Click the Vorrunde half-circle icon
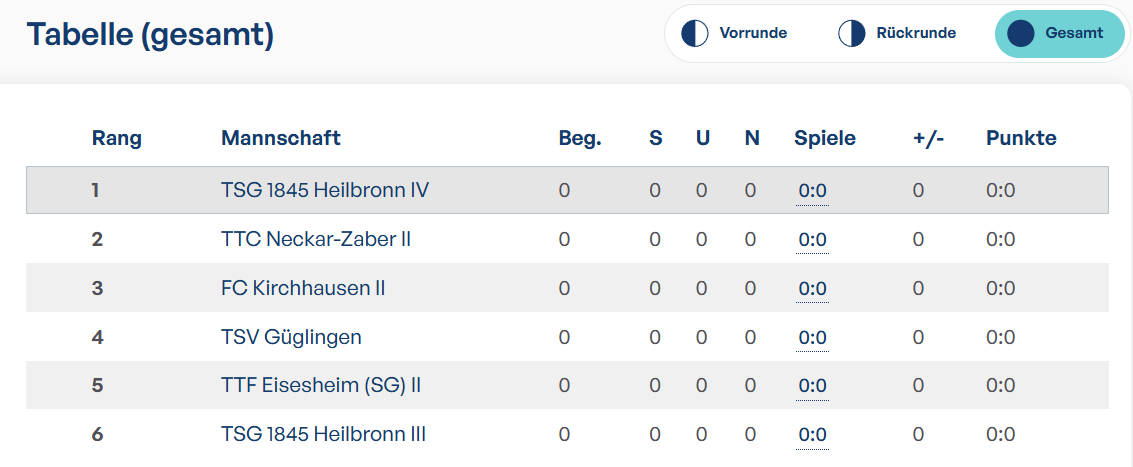Viewport: 1133px width, 467px height. click(695, 33)
